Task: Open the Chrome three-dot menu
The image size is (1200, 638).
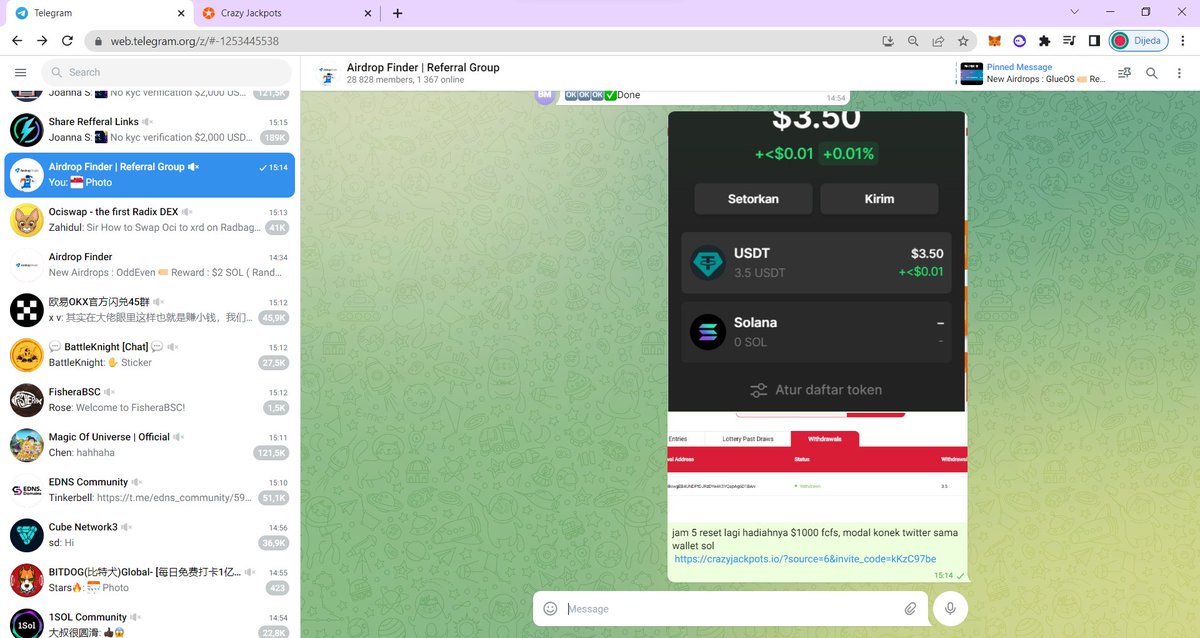Action: point(1183,41)
